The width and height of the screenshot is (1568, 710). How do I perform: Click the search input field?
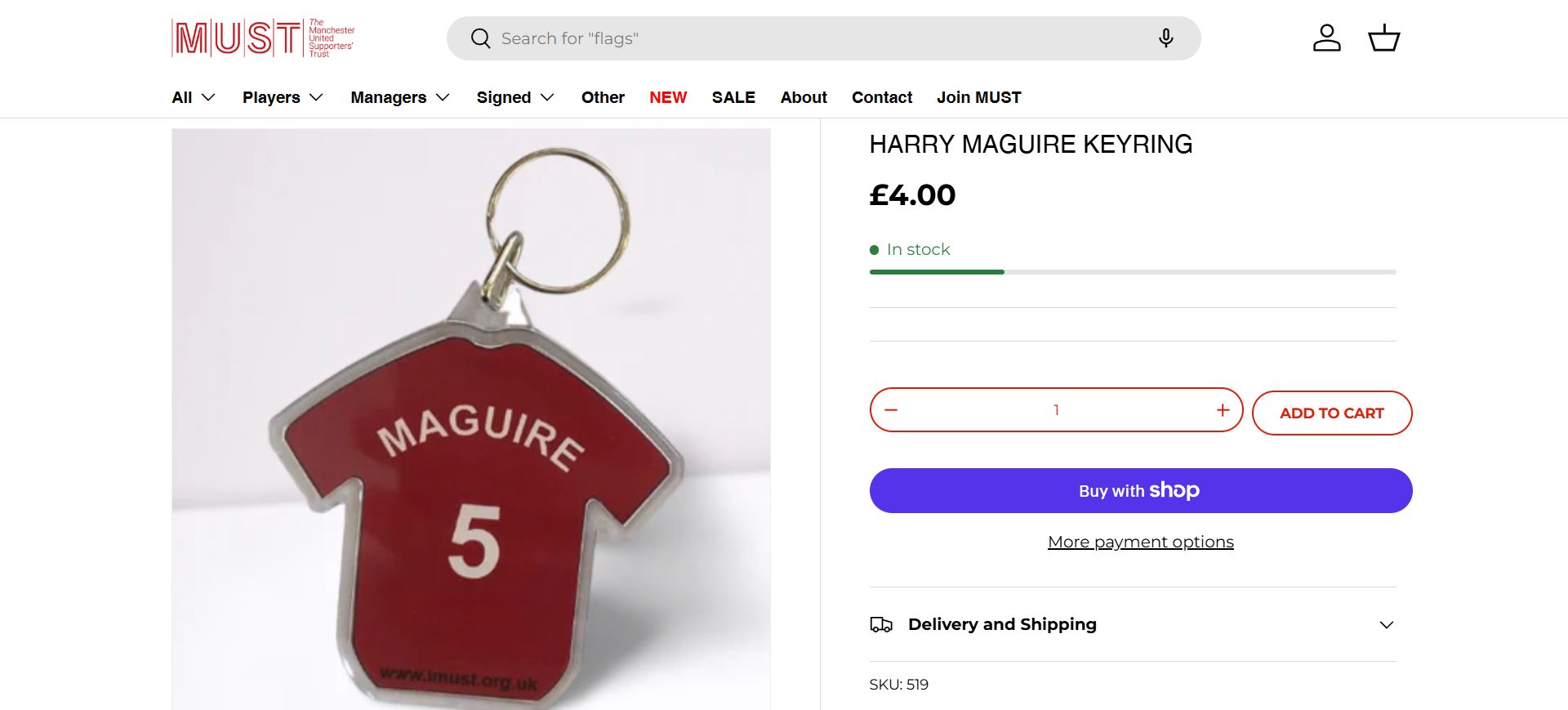click(817, 38)
